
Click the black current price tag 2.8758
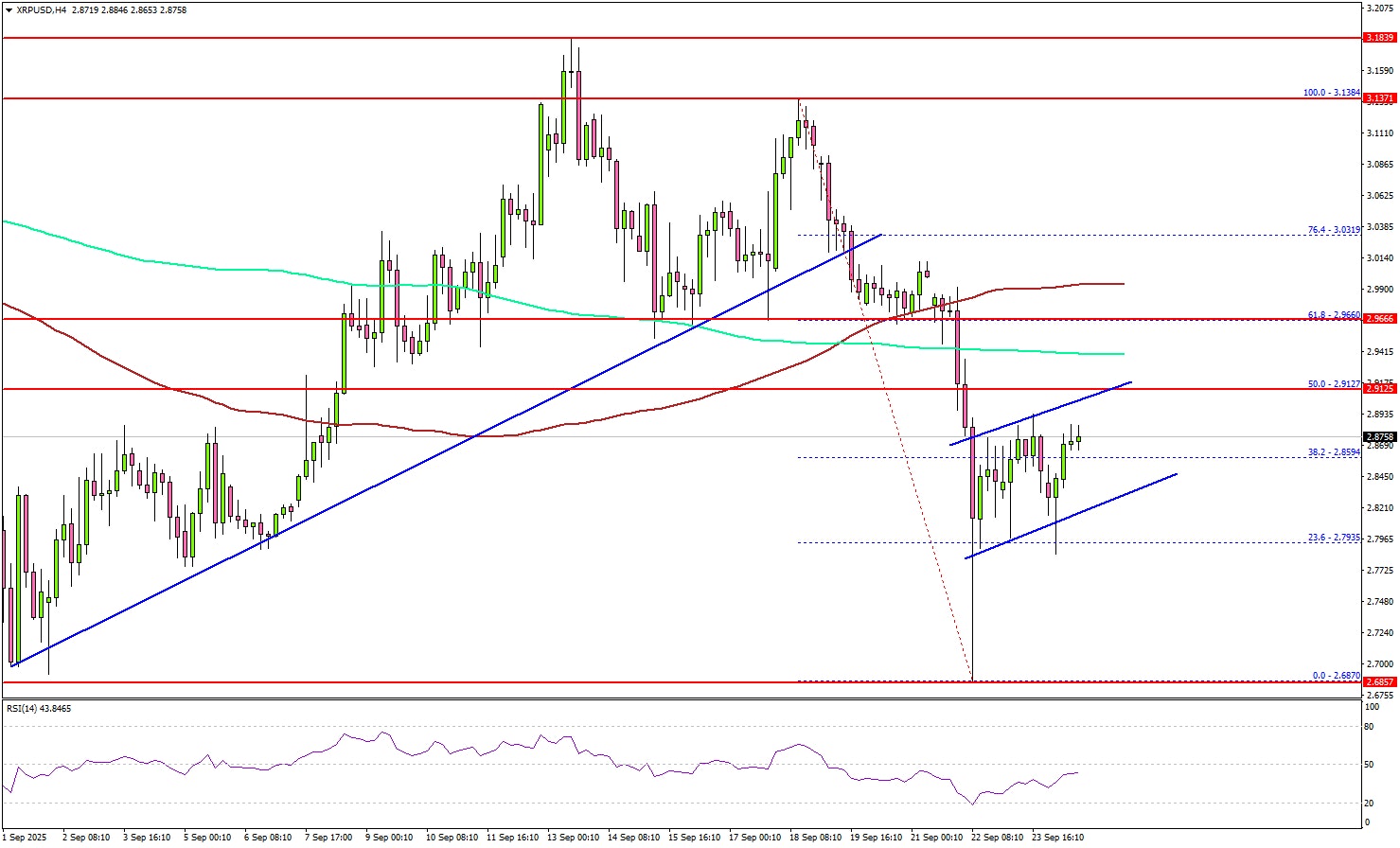(1379, 437)
